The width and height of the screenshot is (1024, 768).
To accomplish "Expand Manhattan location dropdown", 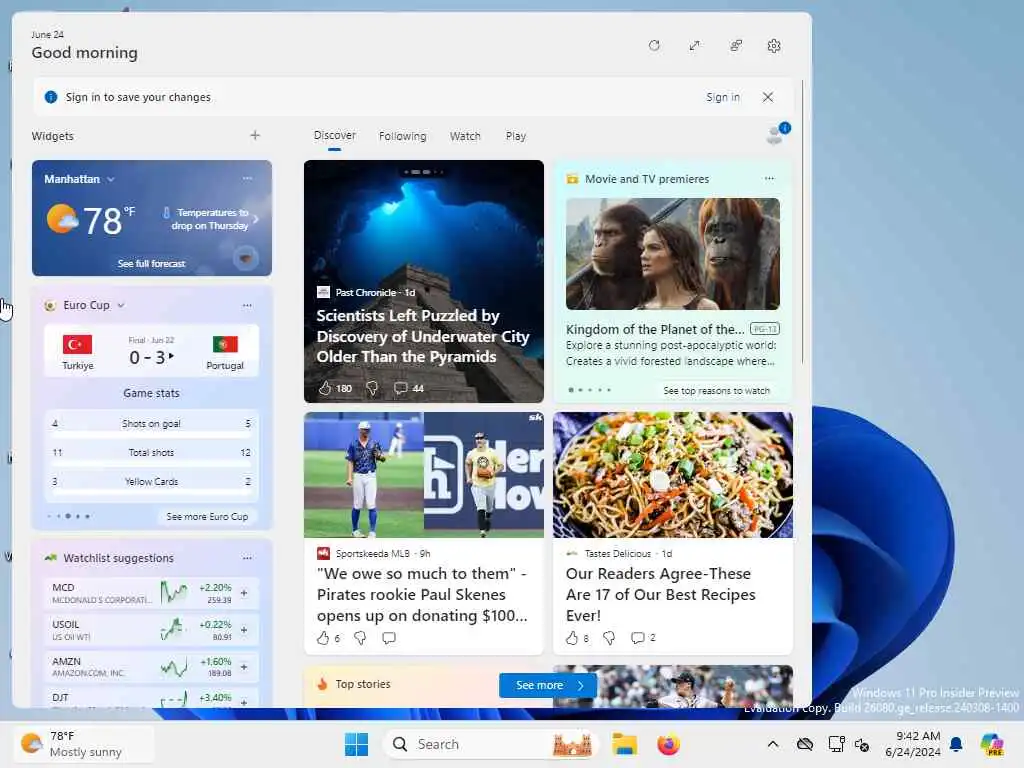I will click(x=110, y=179).
